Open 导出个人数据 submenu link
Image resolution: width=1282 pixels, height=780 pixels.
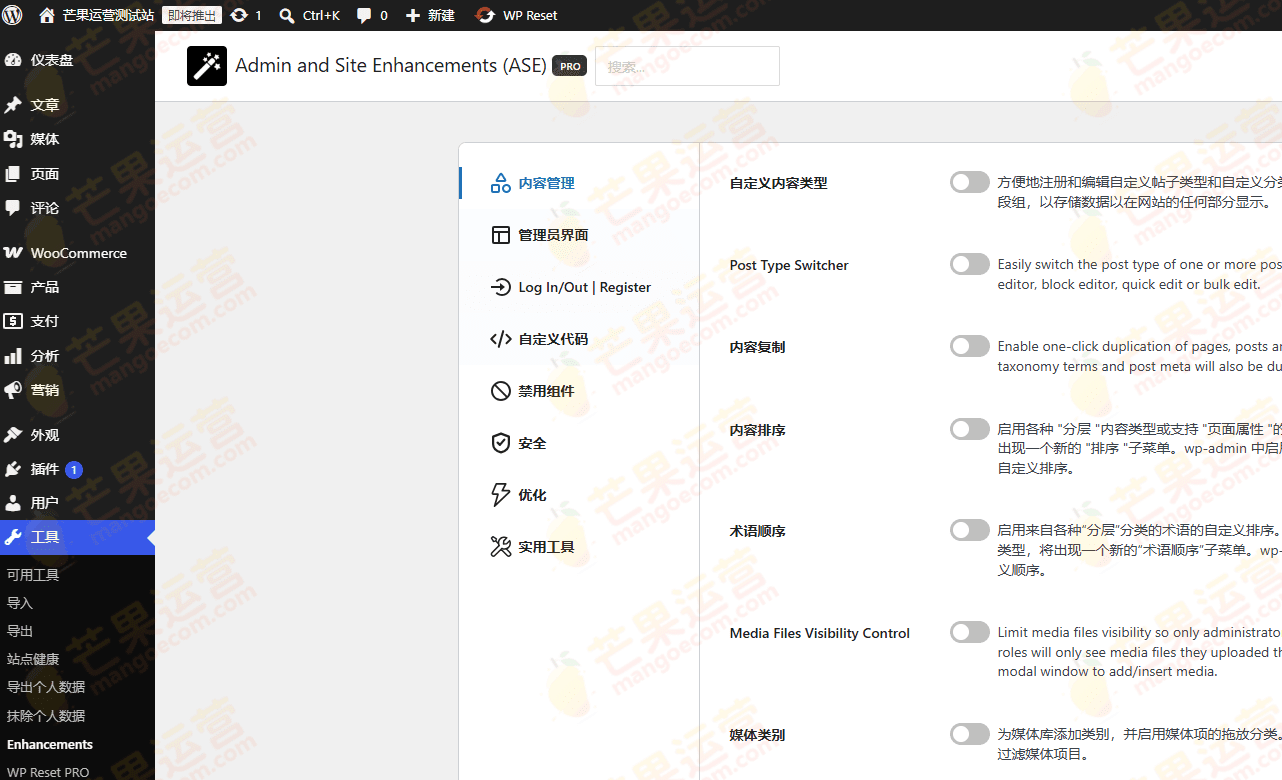click(x=46, y=687)
